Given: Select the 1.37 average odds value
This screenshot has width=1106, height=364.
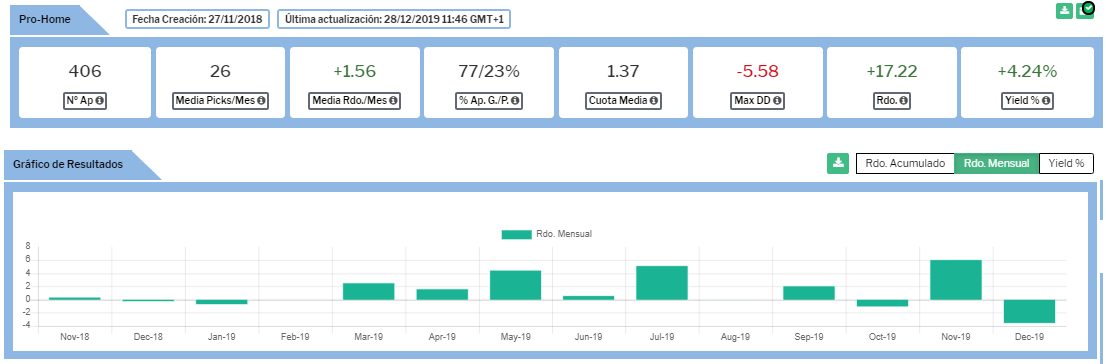Looking at the screenshot, I should click(624, 71).
